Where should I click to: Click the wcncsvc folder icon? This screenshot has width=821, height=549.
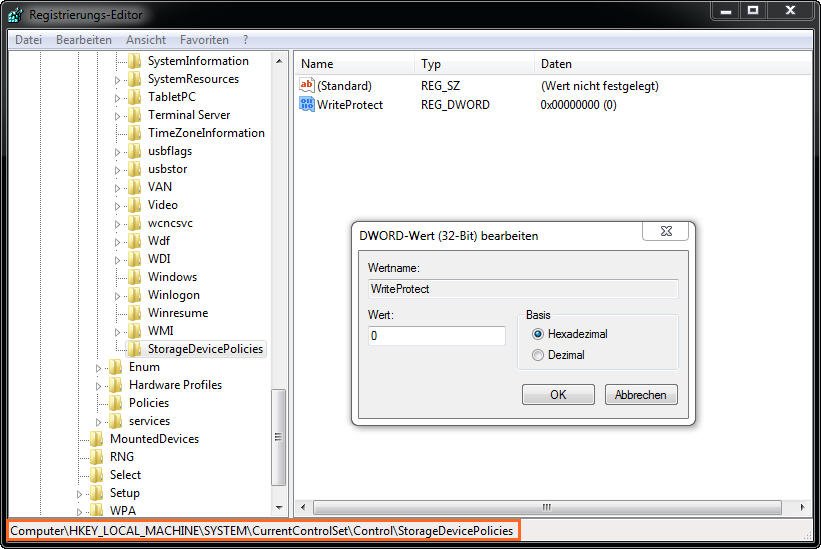click(135, 223)
